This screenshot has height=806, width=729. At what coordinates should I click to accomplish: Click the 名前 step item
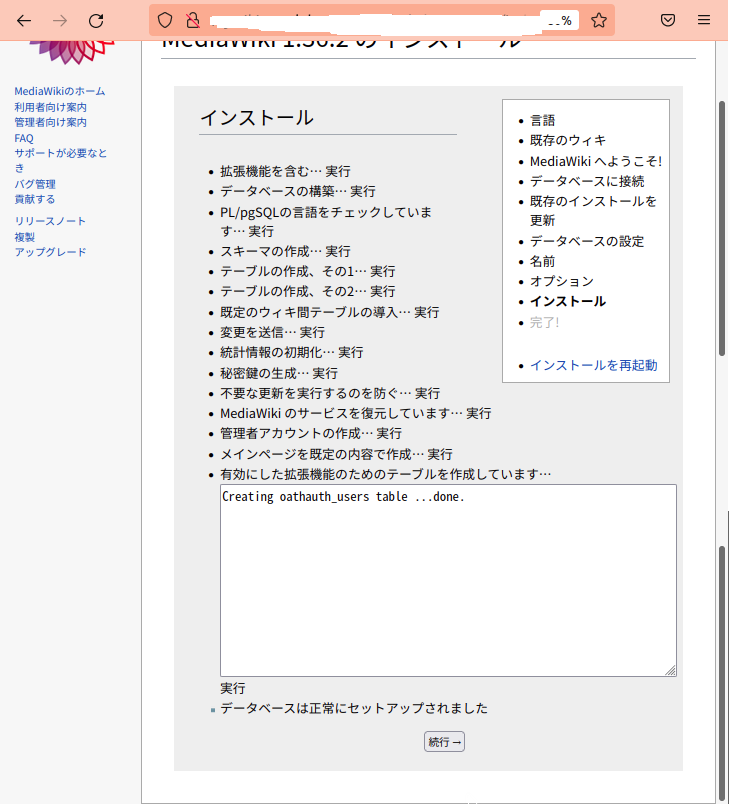coord(542,262)
